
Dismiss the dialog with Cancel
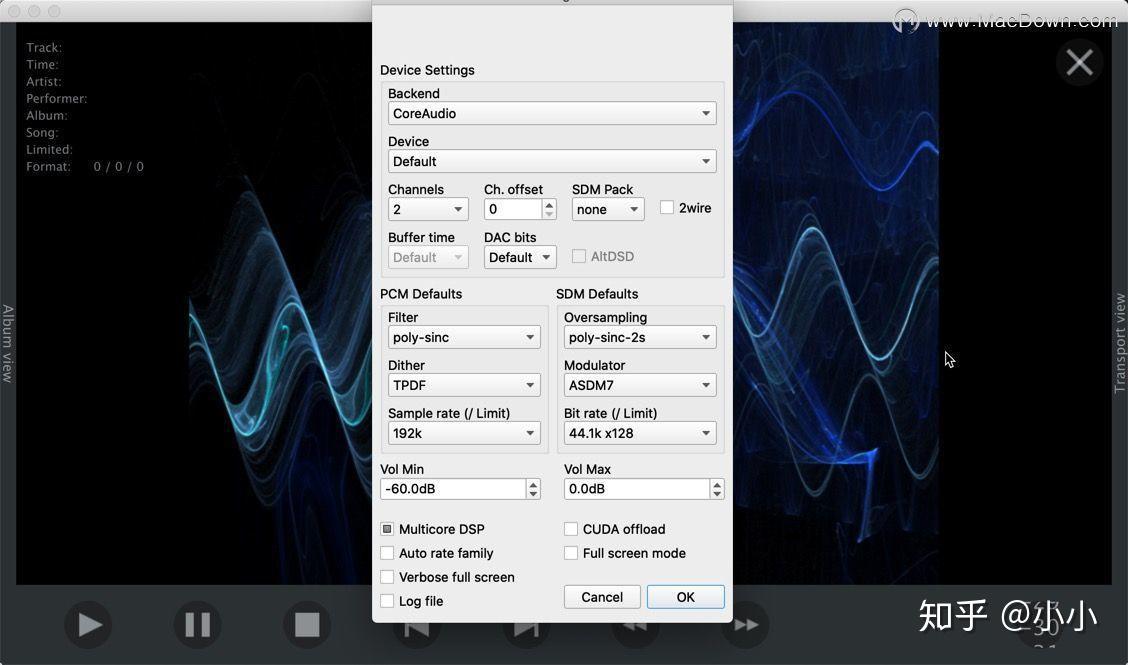(601, 596)
